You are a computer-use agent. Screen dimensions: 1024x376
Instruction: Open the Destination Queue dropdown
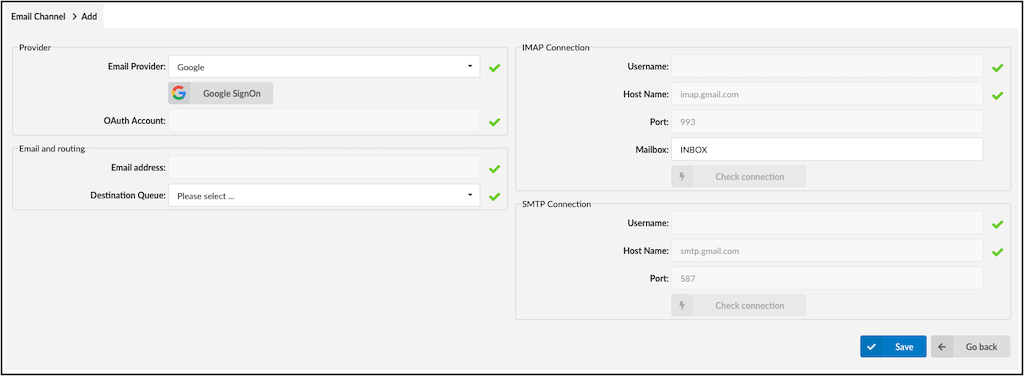[324, 195]
